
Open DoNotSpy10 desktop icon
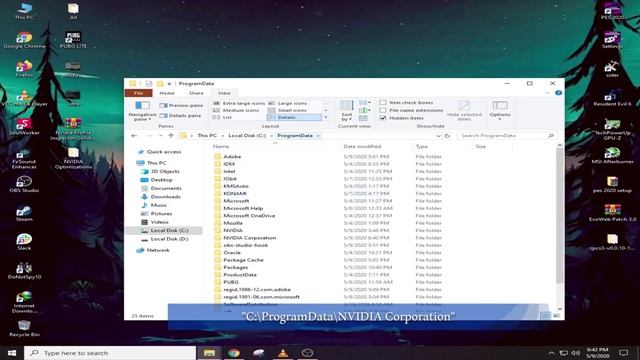24,271
